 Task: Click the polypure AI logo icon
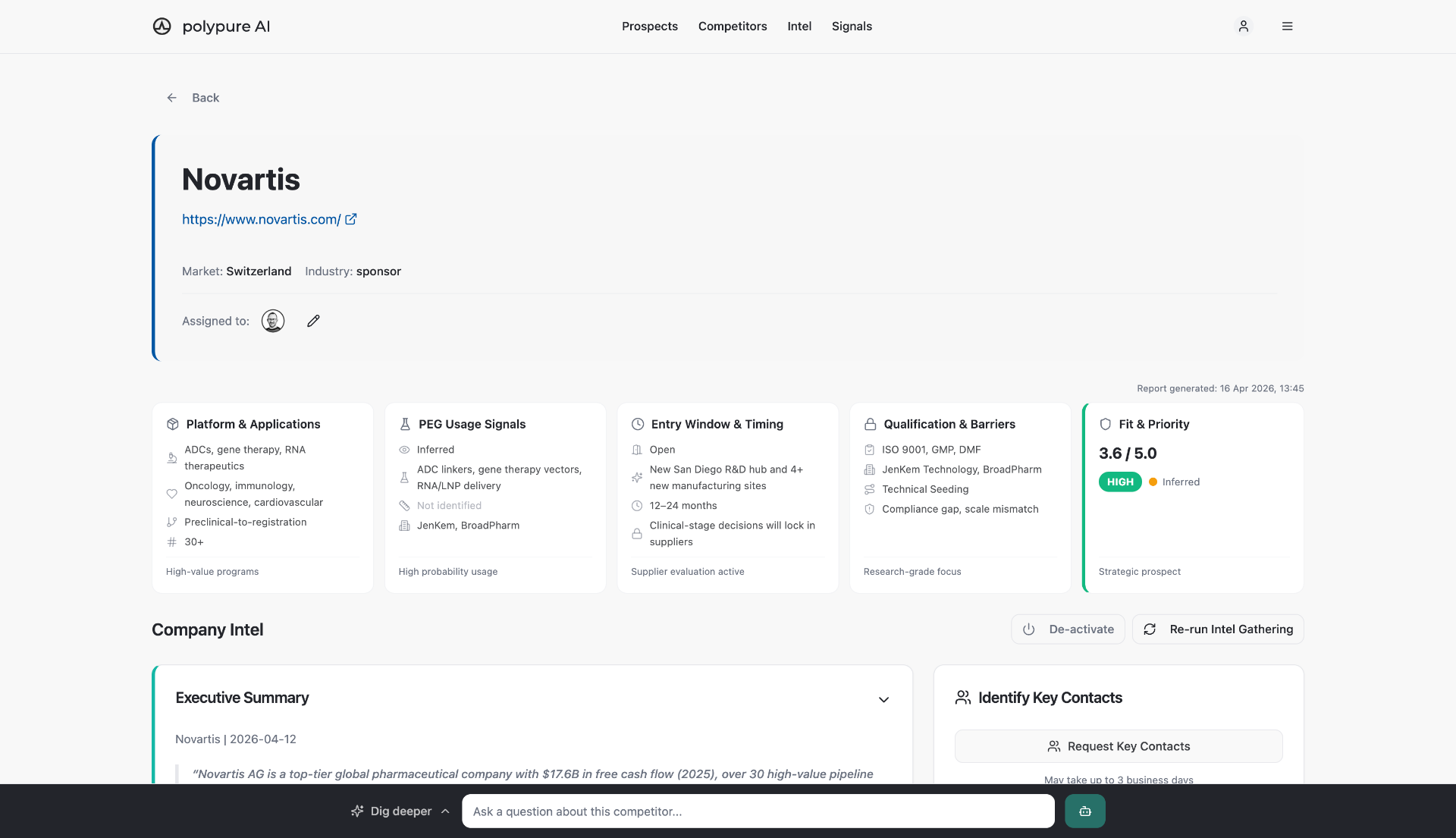point(162,27)
